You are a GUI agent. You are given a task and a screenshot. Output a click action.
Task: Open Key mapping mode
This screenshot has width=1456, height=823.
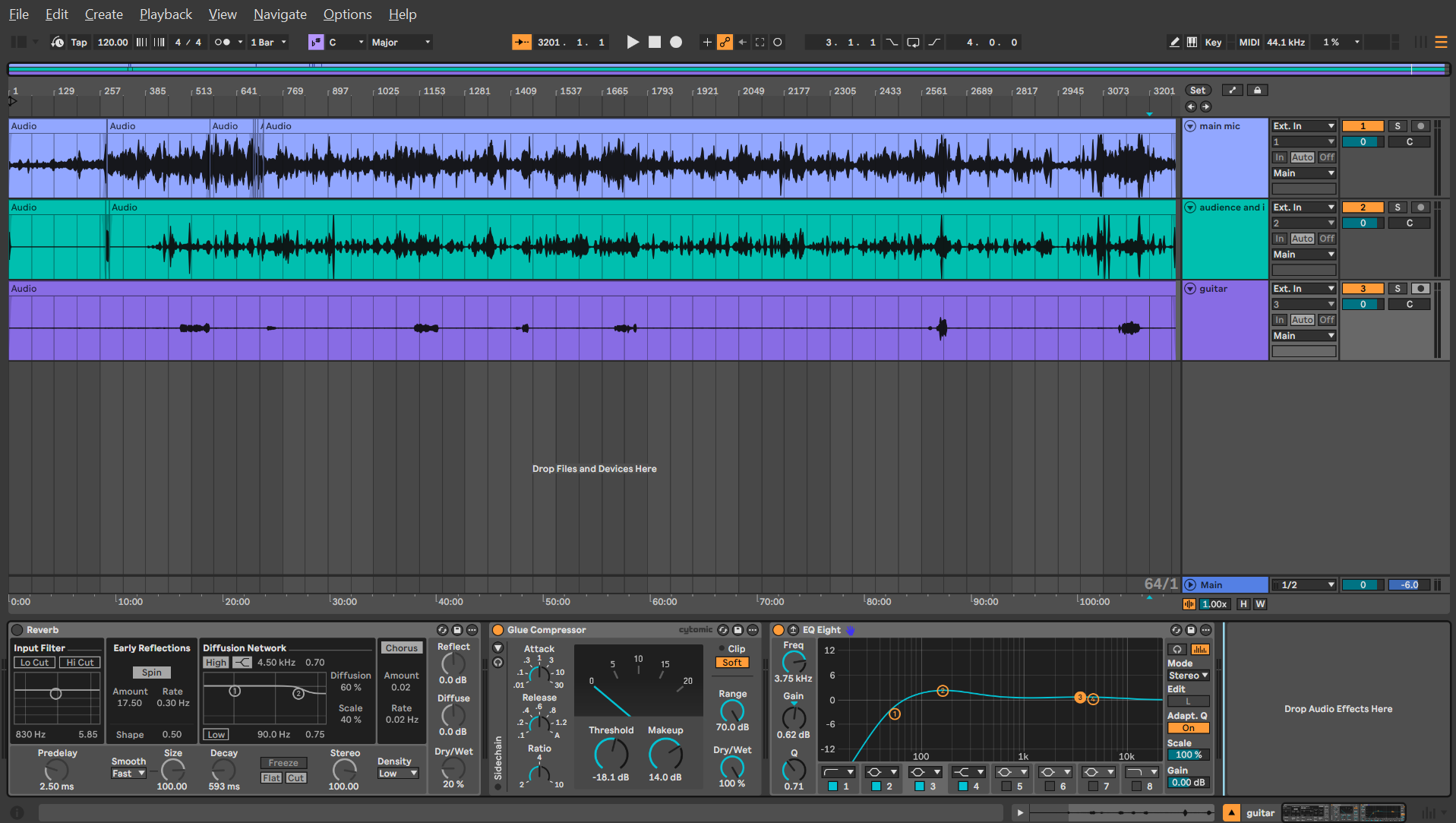pyautogui.click(x=1213, y=42)
